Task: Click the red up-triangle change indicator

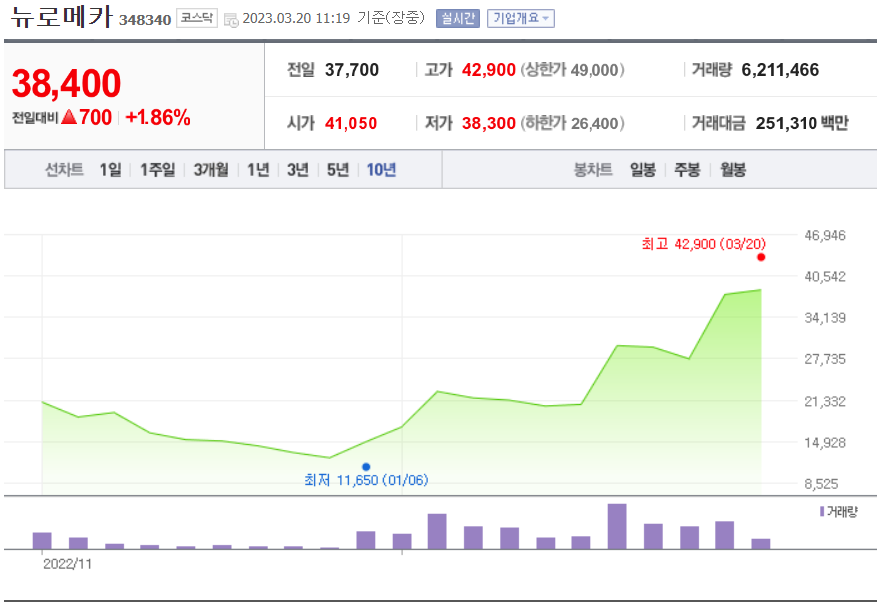Action: click(69, 117)
